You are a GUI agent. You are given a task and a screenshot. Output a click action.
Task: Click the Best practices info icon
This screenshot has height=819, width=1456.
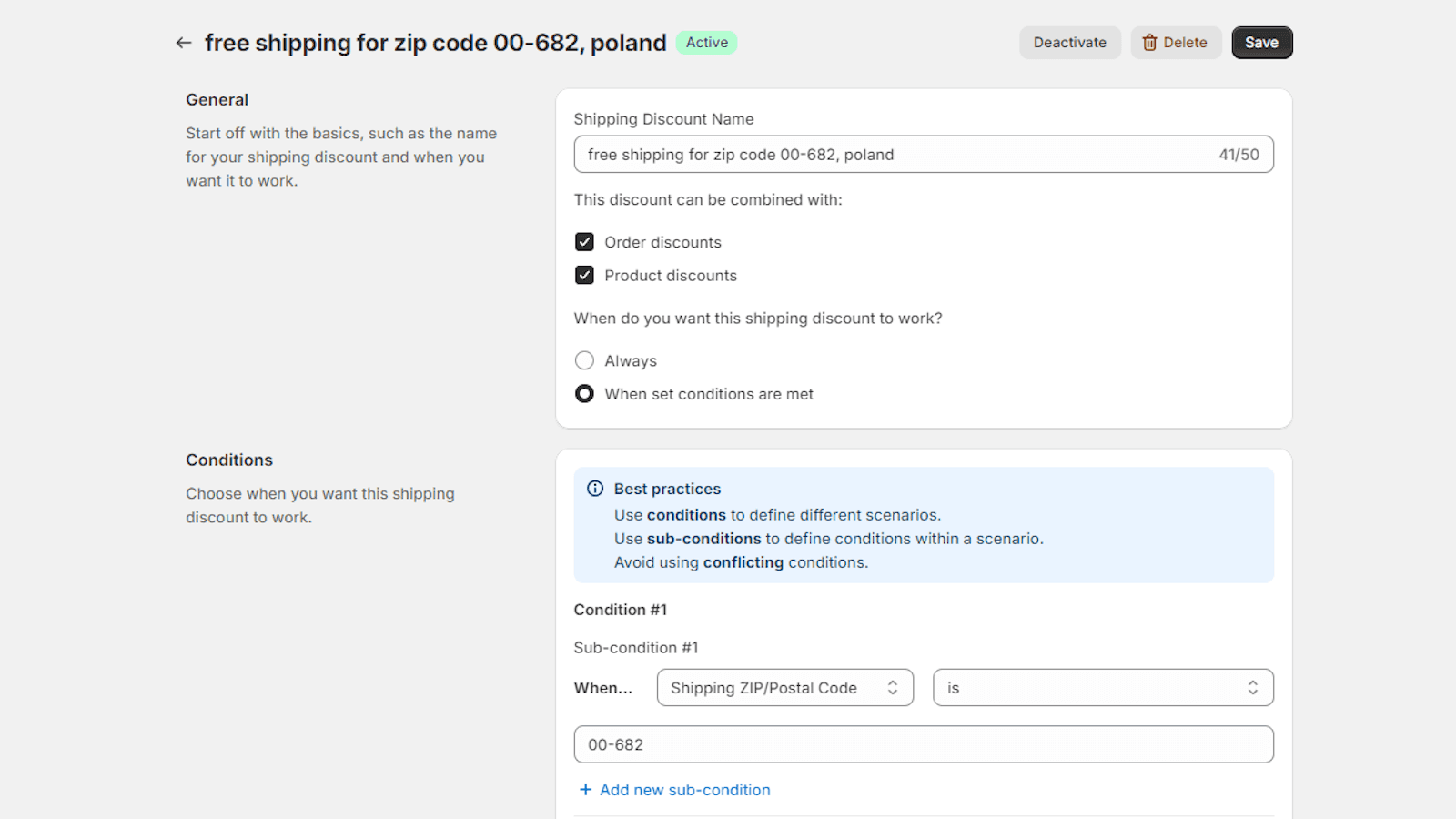click(595, 489)
